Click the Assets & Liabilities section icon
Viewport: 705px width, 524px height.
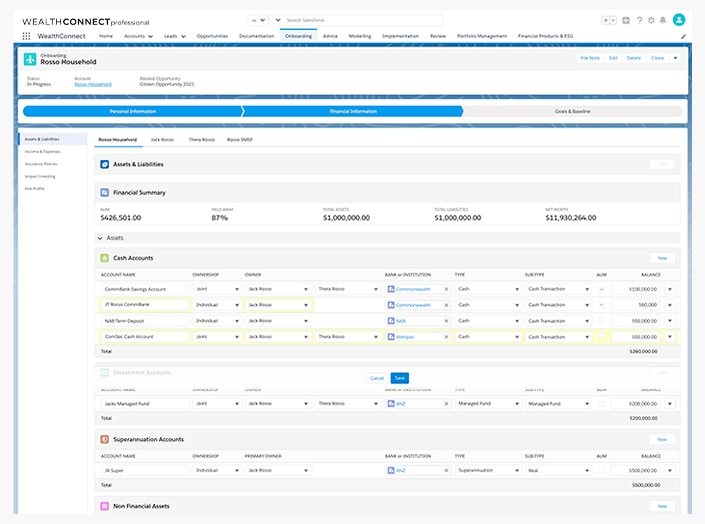104,165
